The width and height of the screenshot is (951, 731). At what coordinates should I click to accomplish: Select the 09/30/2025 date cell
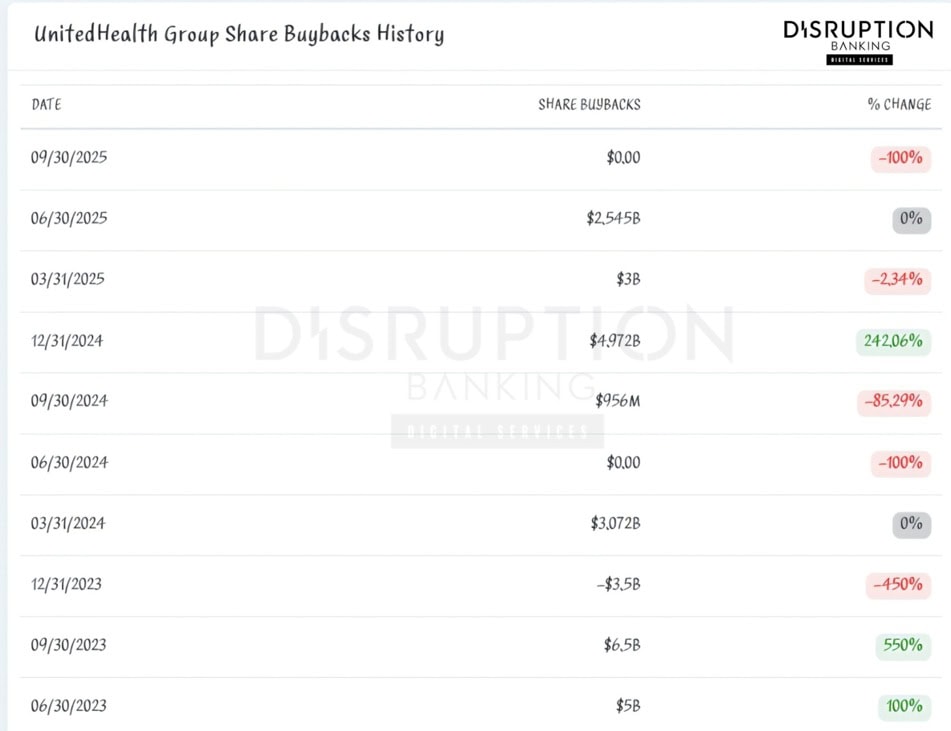(x=69, y=158)
